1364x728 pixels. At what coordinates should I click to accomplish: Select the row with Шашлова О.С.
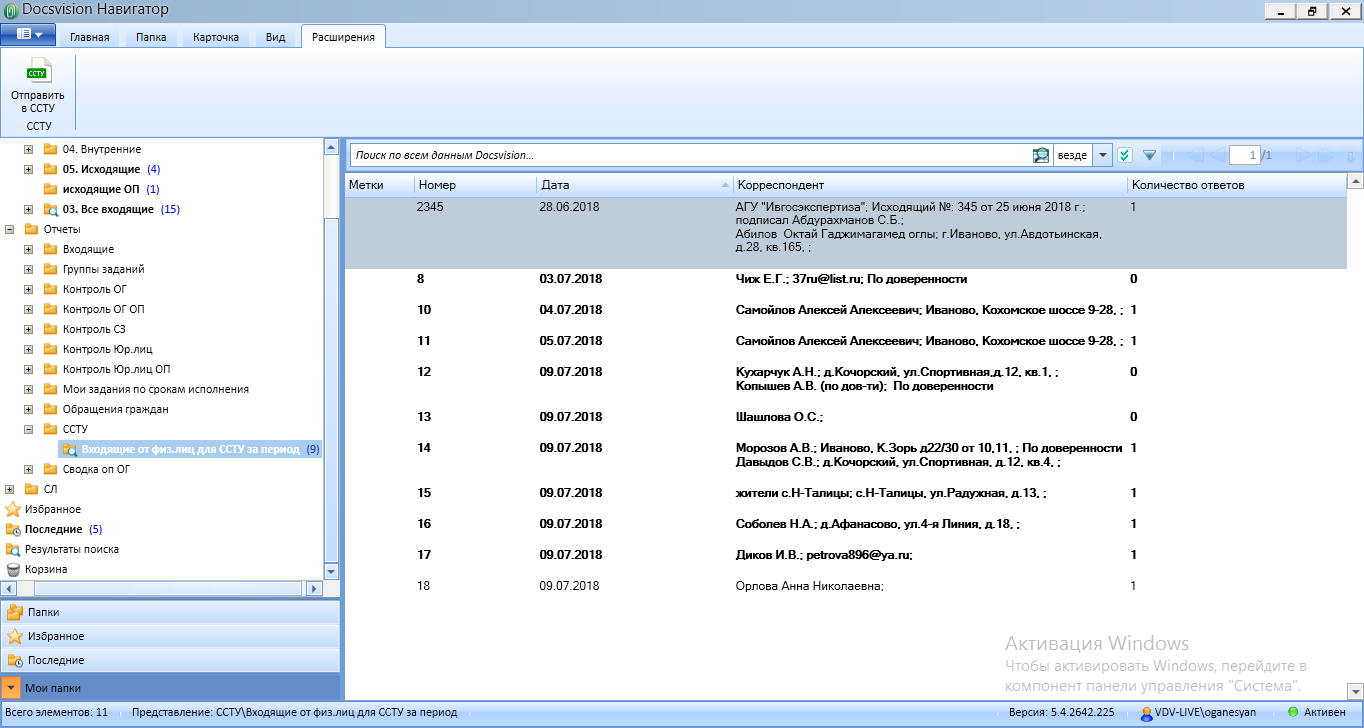(x=845, y=417)
